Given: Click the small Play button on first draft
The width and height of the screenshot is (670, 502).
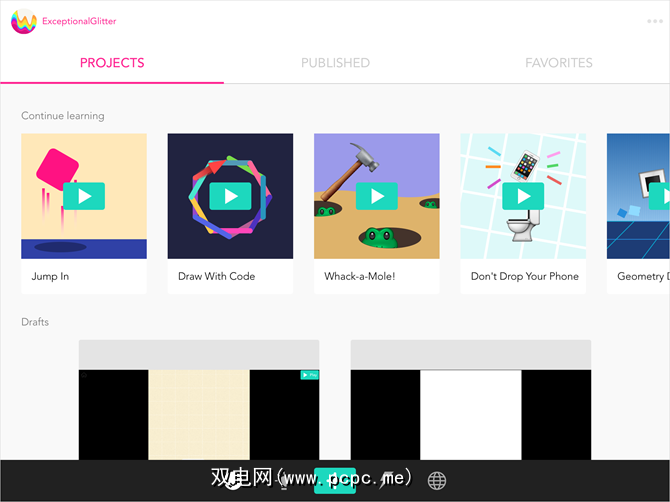Looking at the screenshot, I should click(x=309, y=375).
